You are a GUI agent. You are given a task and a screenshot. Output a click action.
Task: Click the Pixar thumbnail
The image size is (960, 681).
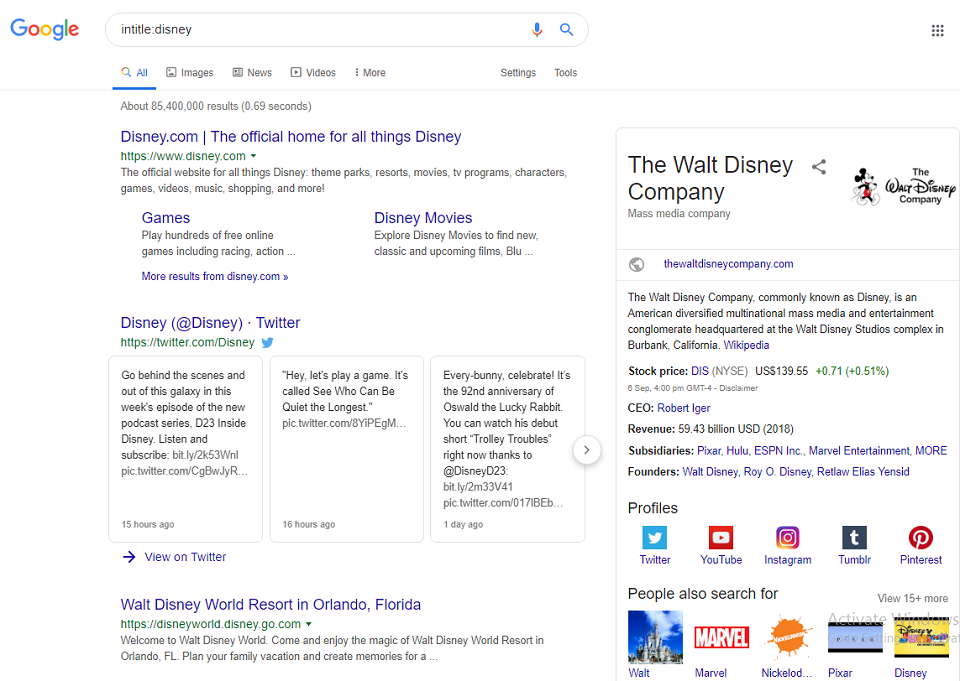855,637
